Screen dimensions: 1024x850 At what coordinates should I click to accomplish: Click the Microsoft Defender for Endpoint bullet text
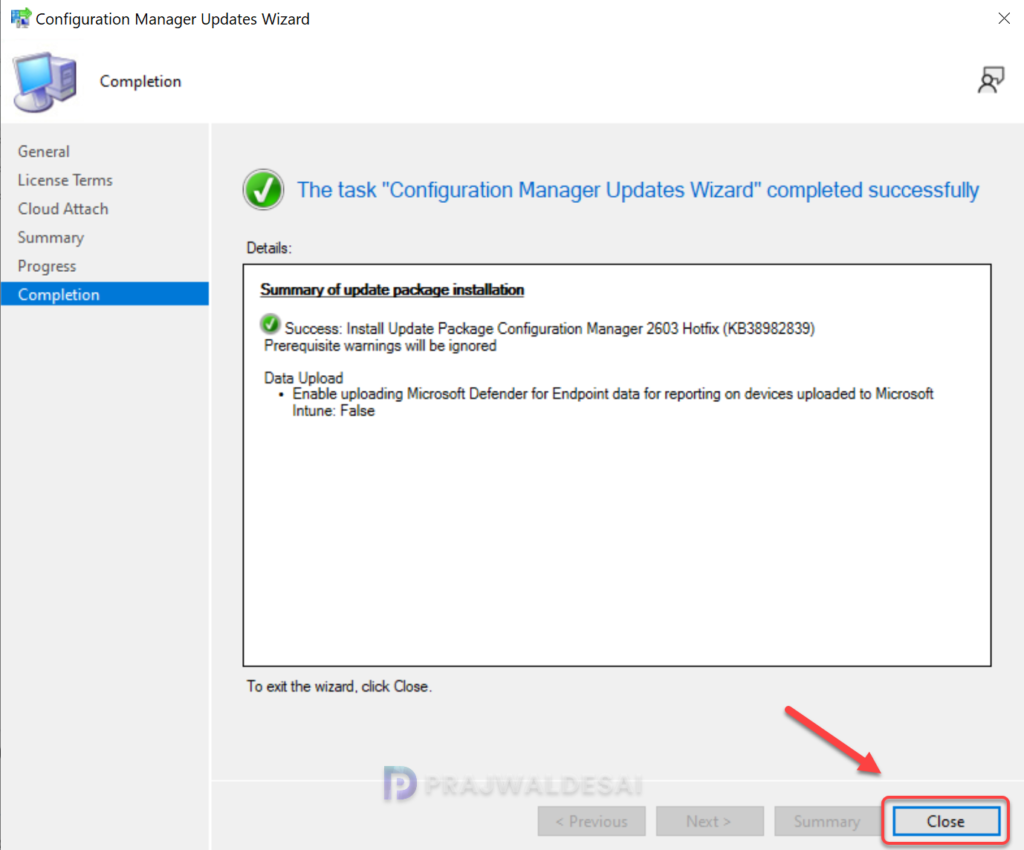pyautogui.click(x=613, y=402)
